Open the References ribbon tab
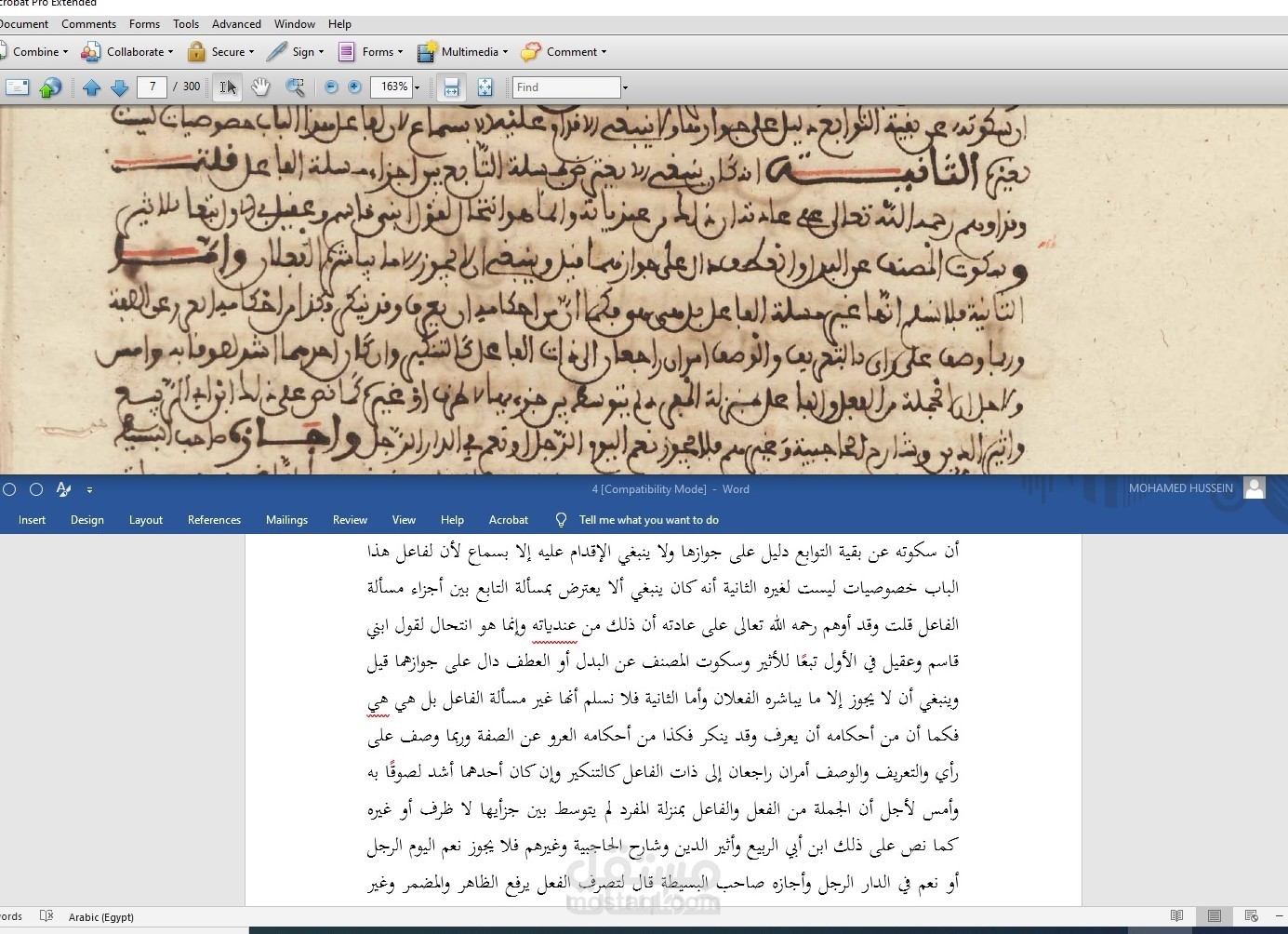 point(214,520)
